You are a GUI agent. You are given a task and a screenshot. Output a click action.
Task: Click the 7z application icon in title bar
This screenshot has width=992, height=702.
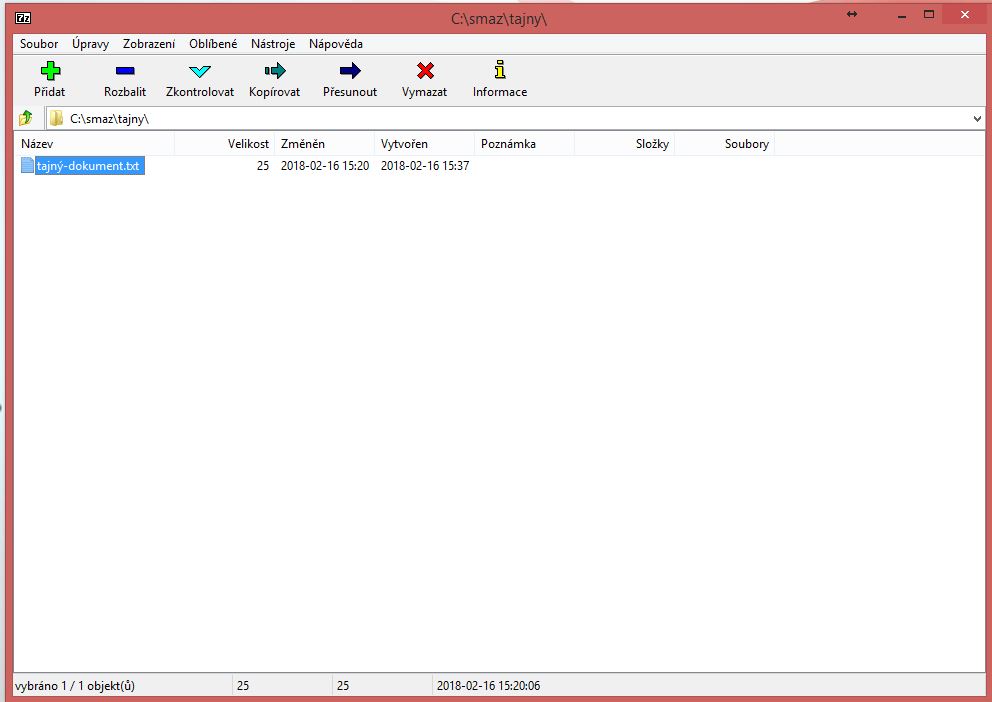24,17
